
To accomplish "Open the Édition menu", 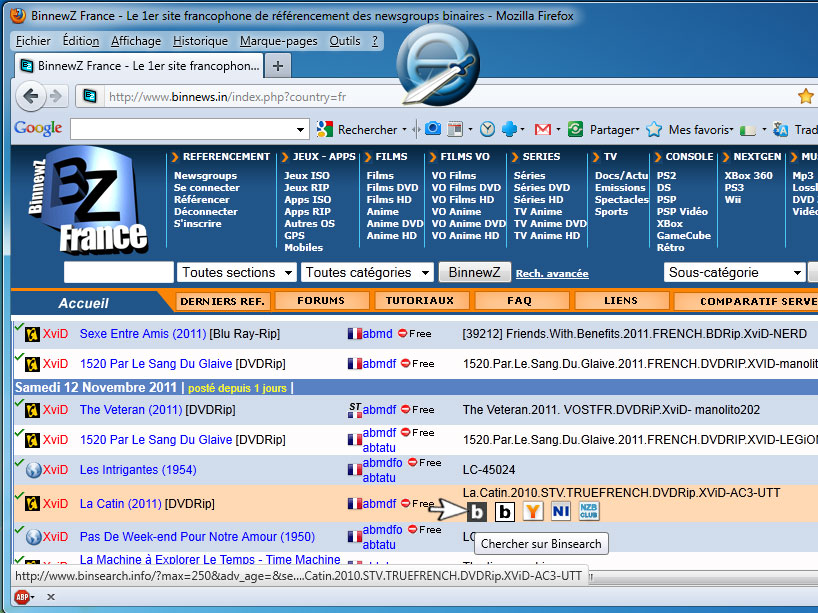I will click(81, 41).
